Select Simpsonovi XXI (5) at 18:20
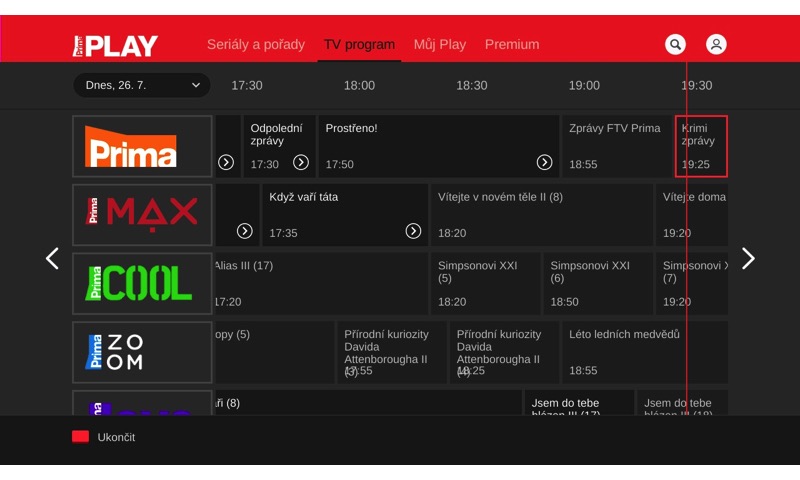This screenshot has height=480, width=800. coord(486,284)
